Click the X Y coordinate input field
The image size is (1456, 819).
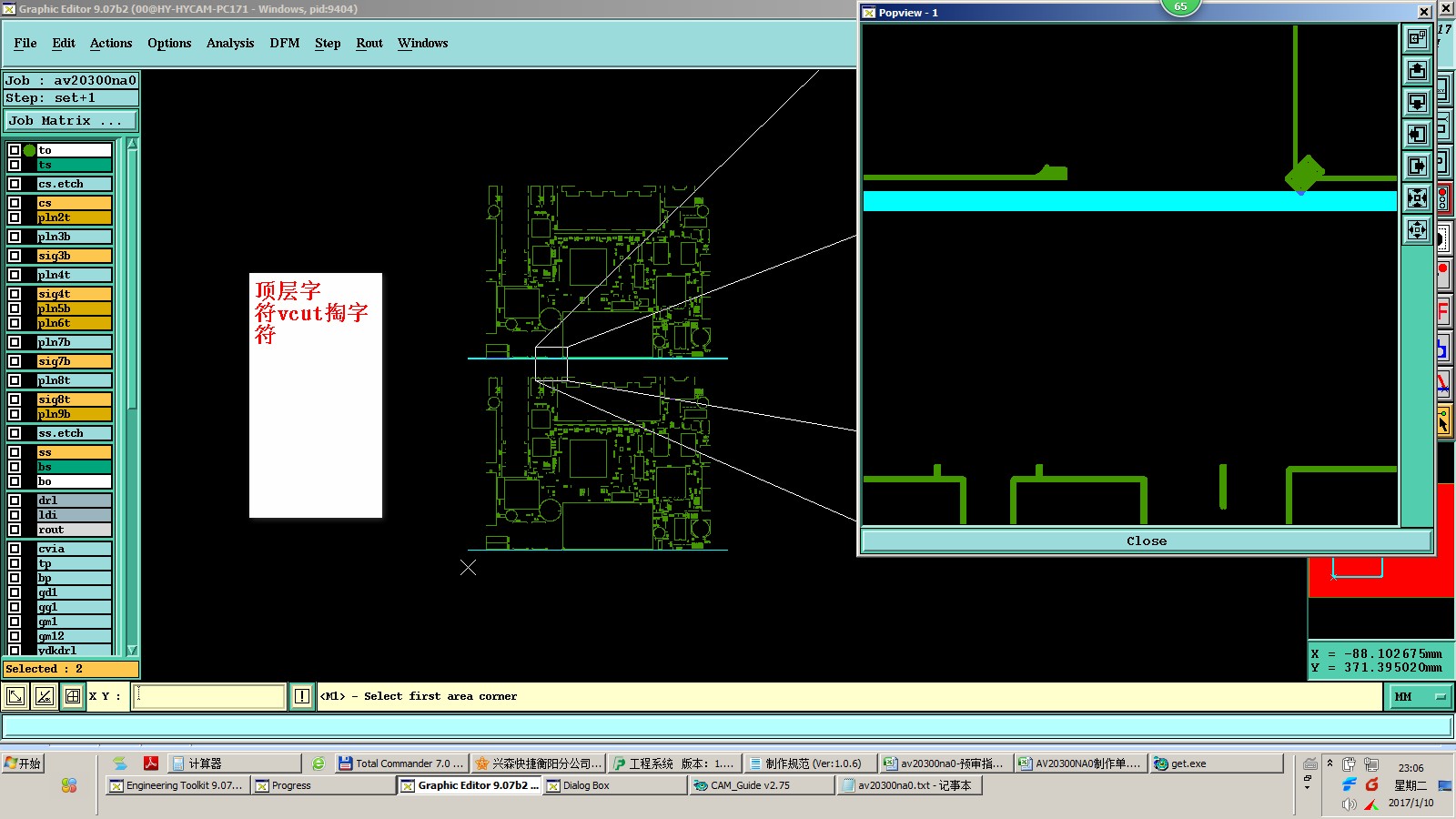coord(209,696)
